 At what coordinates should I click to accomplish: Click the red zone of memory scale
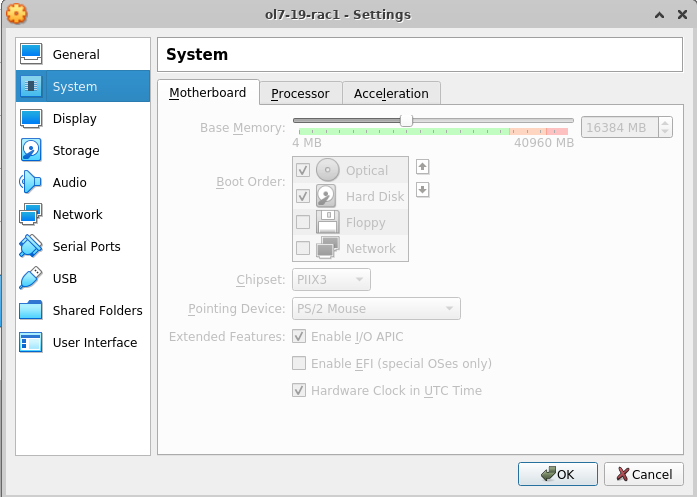[x=557, y=131]
